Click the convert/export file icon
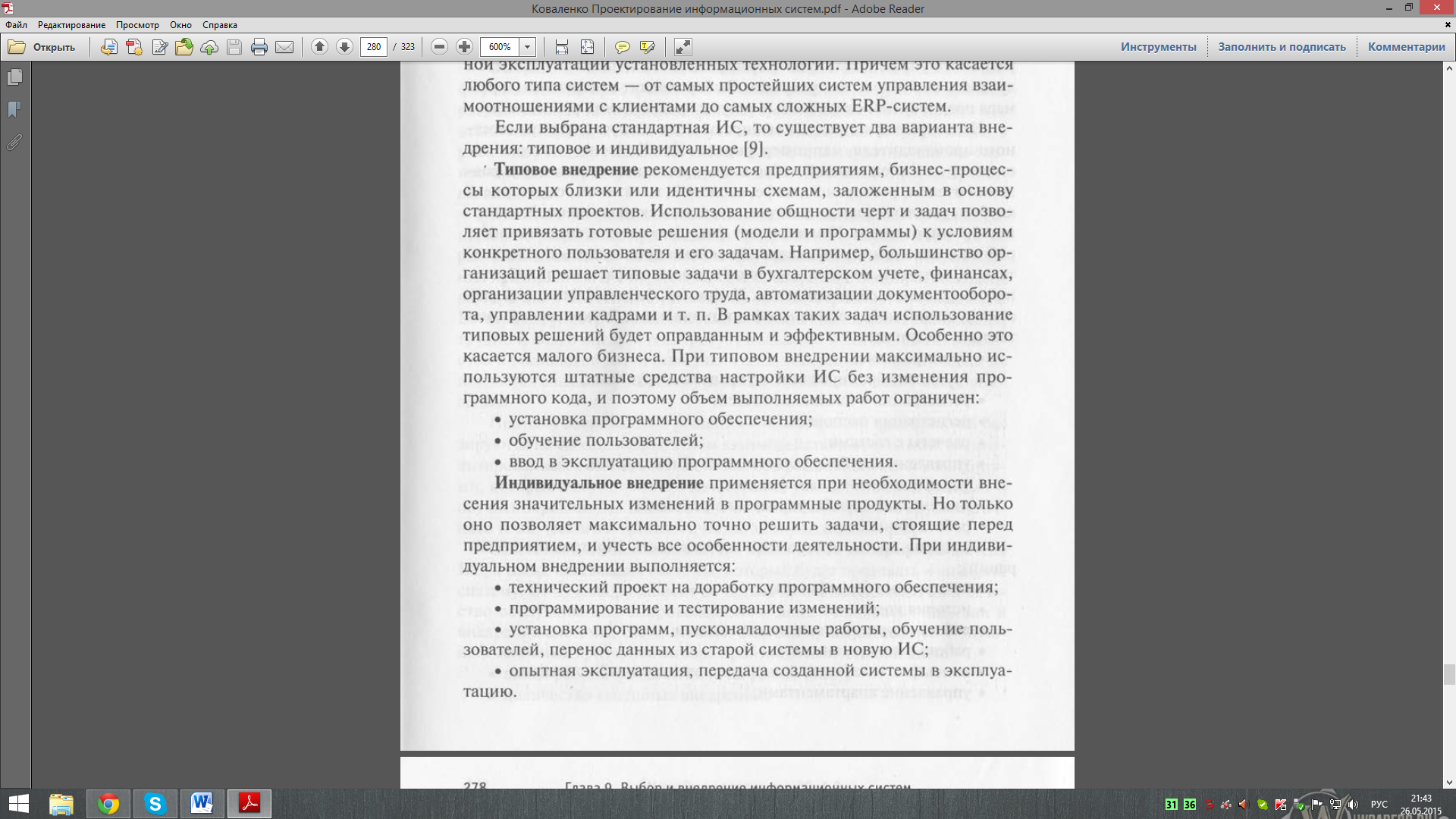This screenshot has width=1456, height=819. (x=109, y=47)
